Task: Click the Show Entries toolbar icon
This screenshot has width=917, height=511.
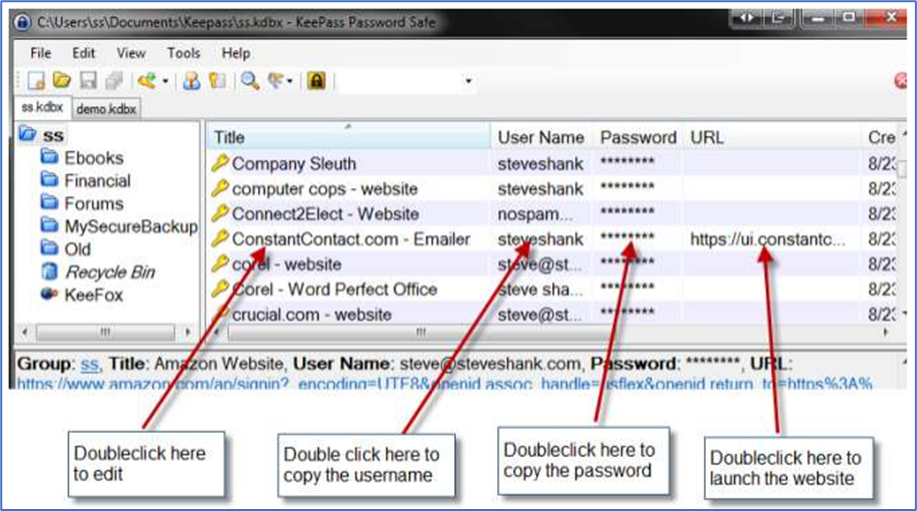Action: coord(275,80)
